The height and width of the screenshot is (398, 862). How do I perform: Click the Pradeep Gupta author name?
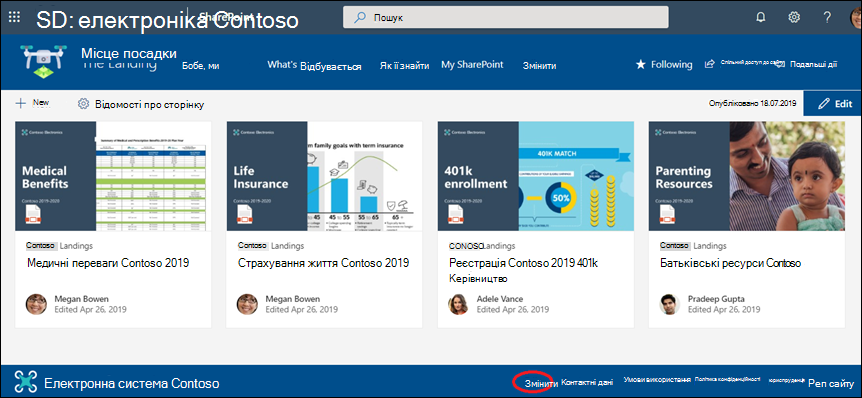coord(716,299)
